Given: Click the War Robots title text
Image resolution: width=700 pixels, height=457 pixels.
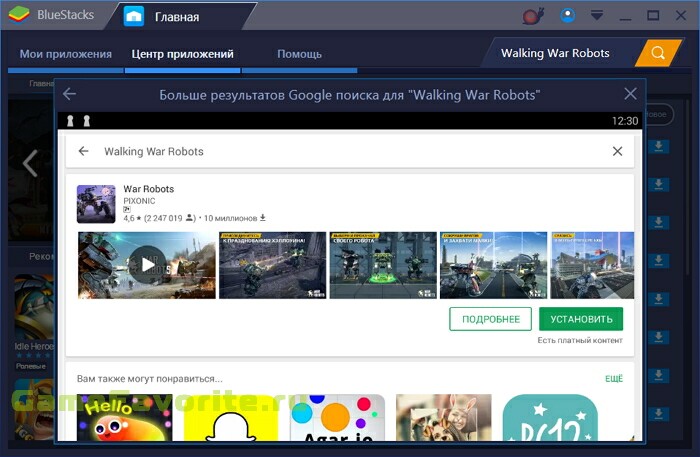Looking at the screenshot, I should click(149, 189).
